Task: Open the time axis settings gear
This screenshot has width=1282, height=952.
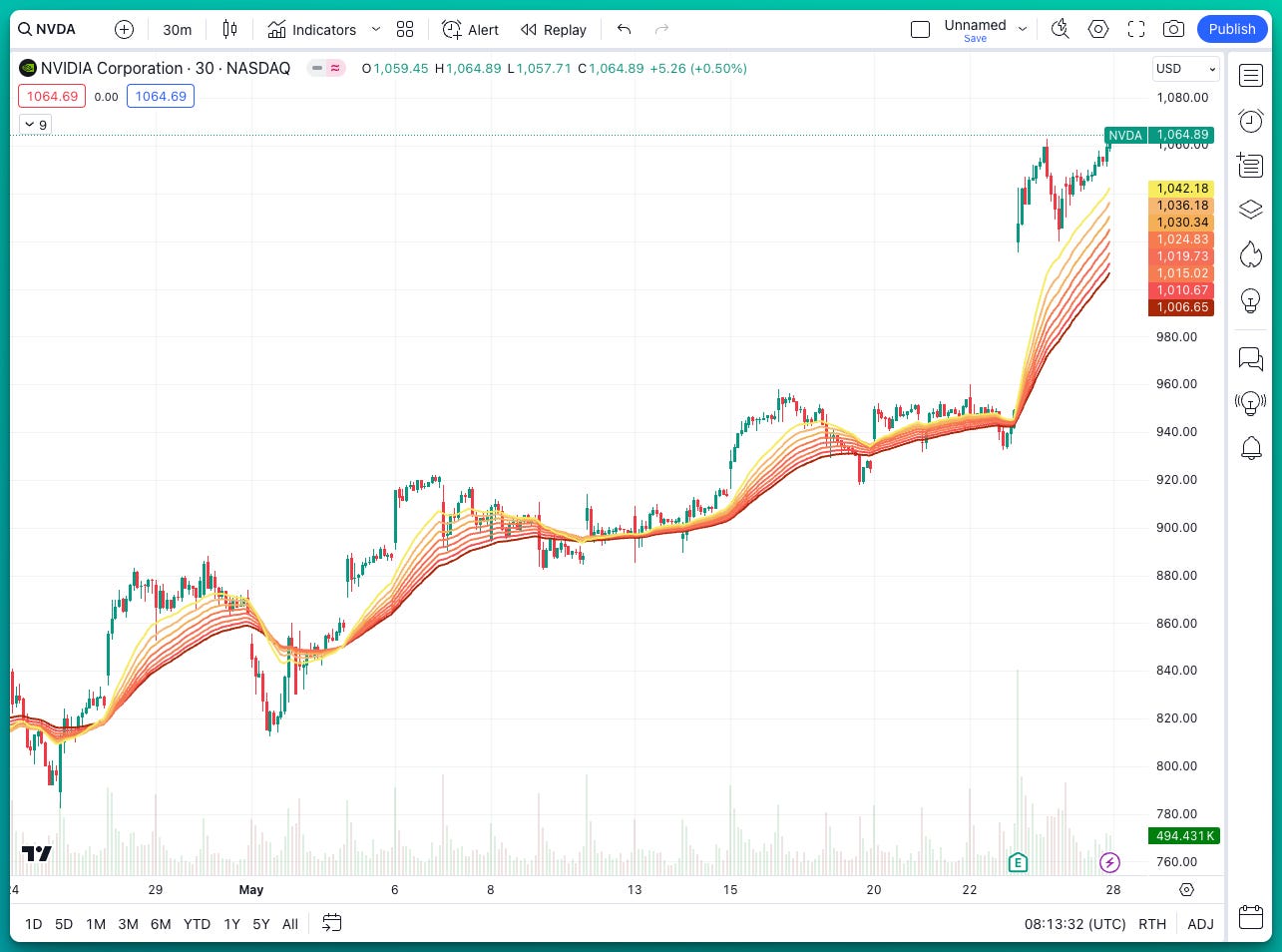Action: coord(1186,889)
